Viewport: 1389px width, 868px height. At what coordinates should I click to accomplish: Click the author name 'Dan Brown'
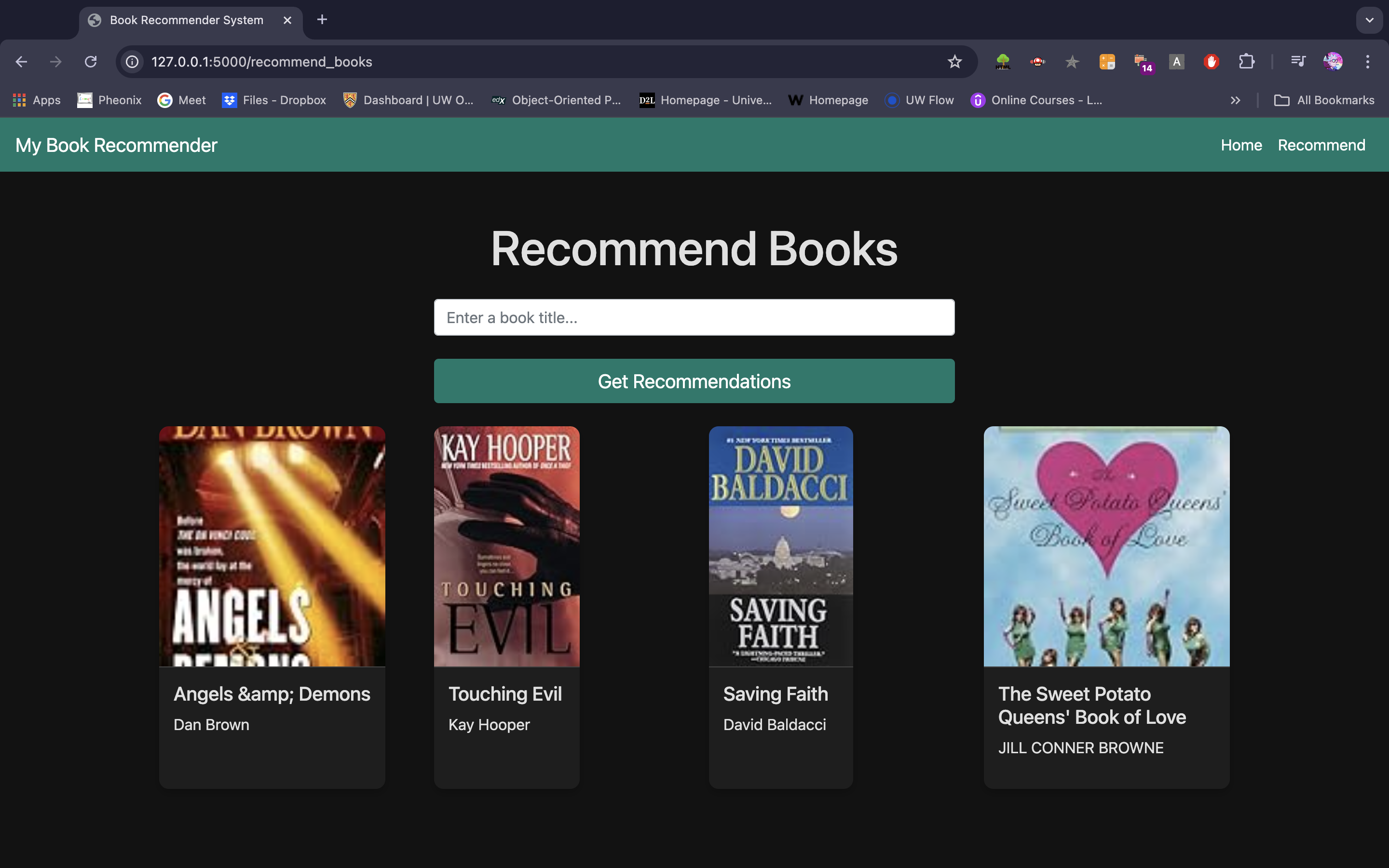click(211, 725)
